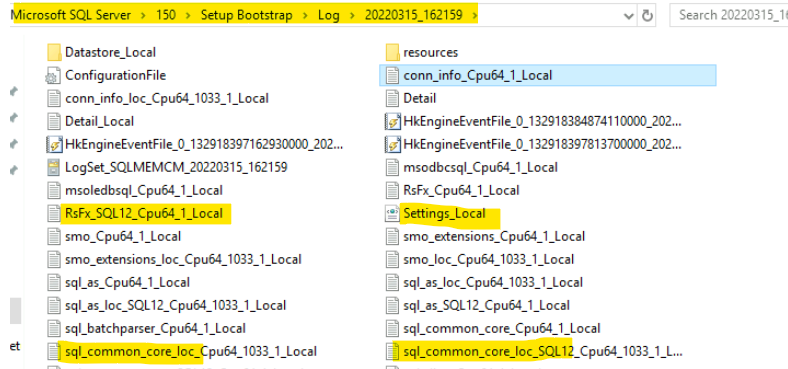Go to Microsoft SQL Server in address path

click(71, 16)
